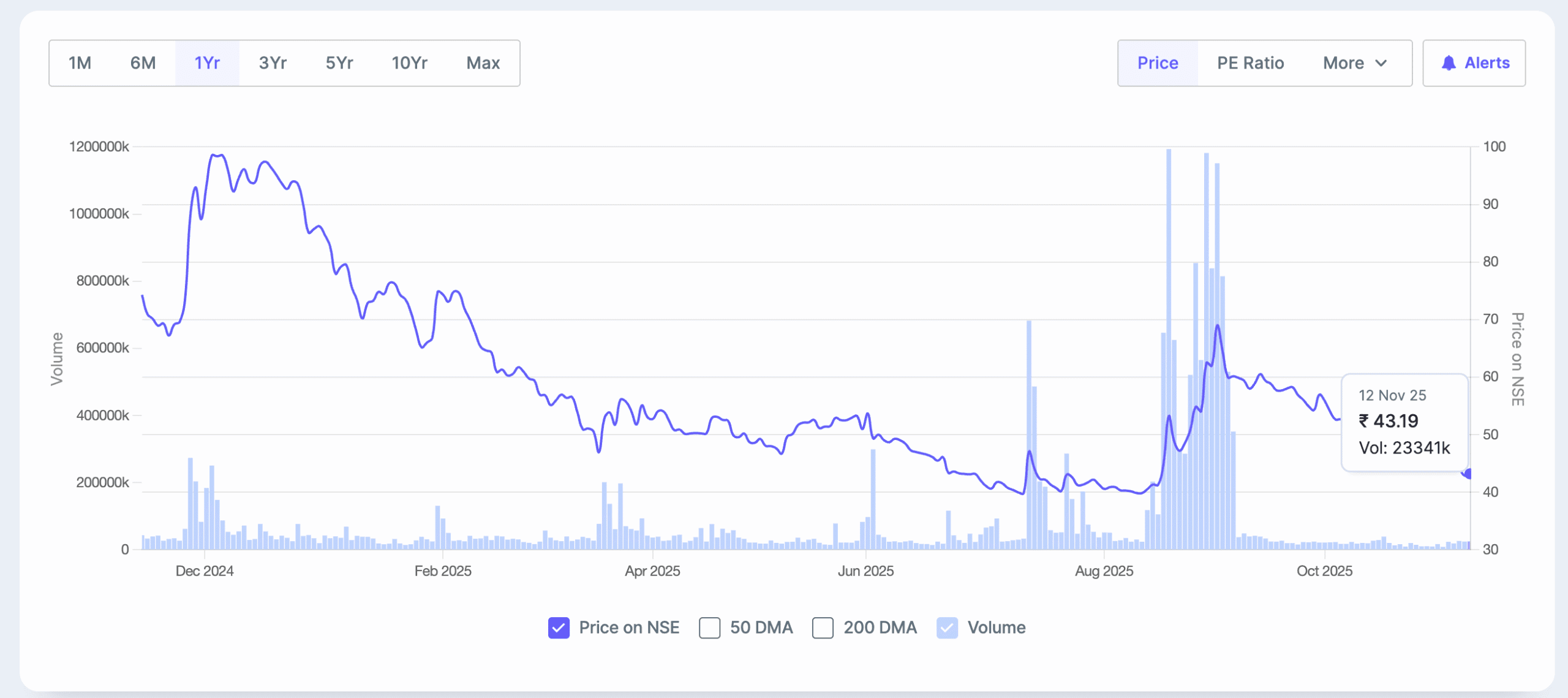1568x698 pixels.
Task: Disable the Volume checkbox
Action: [x=948, y=628]
